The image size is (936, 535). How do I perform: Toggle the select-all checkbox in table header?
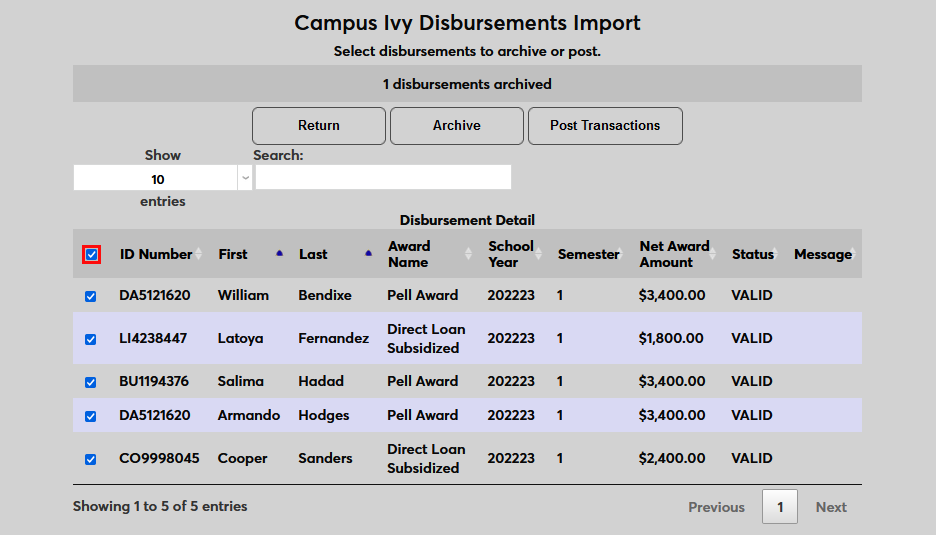91,255
